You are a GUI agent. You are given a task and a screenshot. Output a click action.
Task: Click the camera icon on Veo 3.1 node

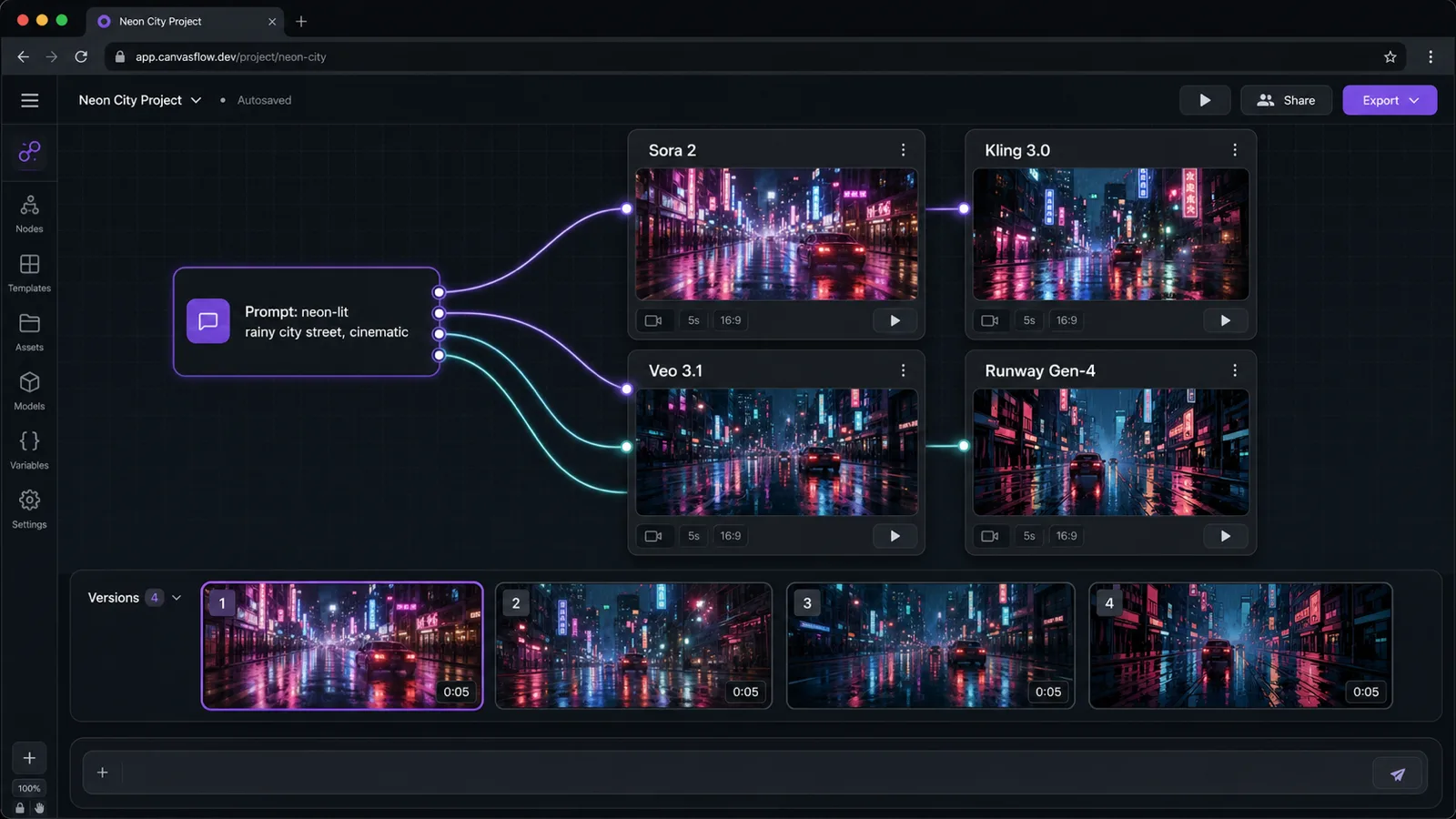tap(653, 536)
